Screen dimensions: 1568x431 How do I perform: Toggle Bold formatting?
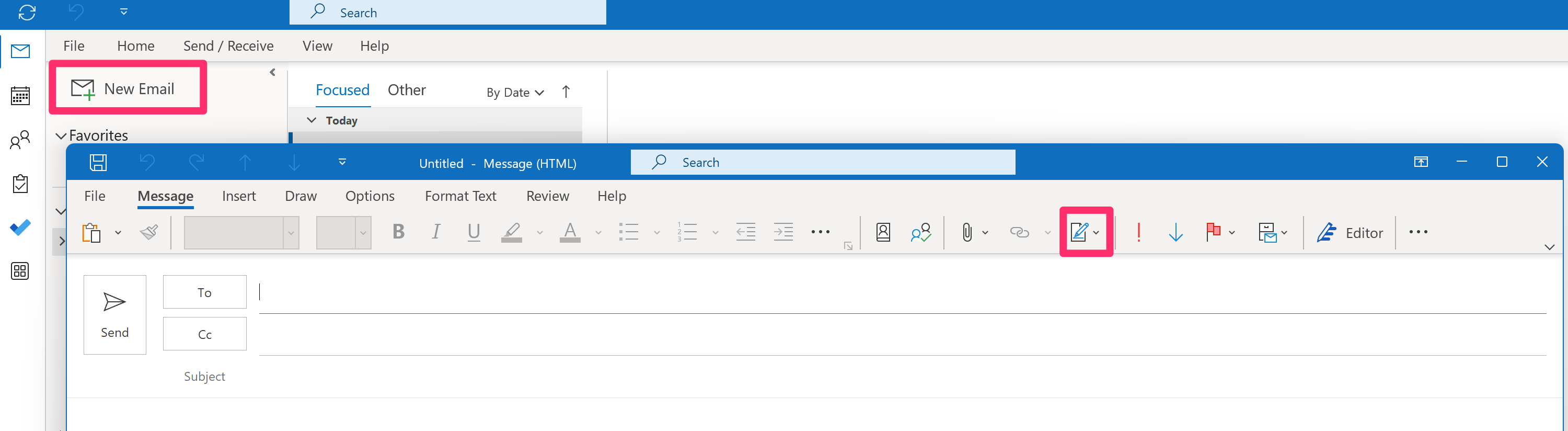click(399, 232)
